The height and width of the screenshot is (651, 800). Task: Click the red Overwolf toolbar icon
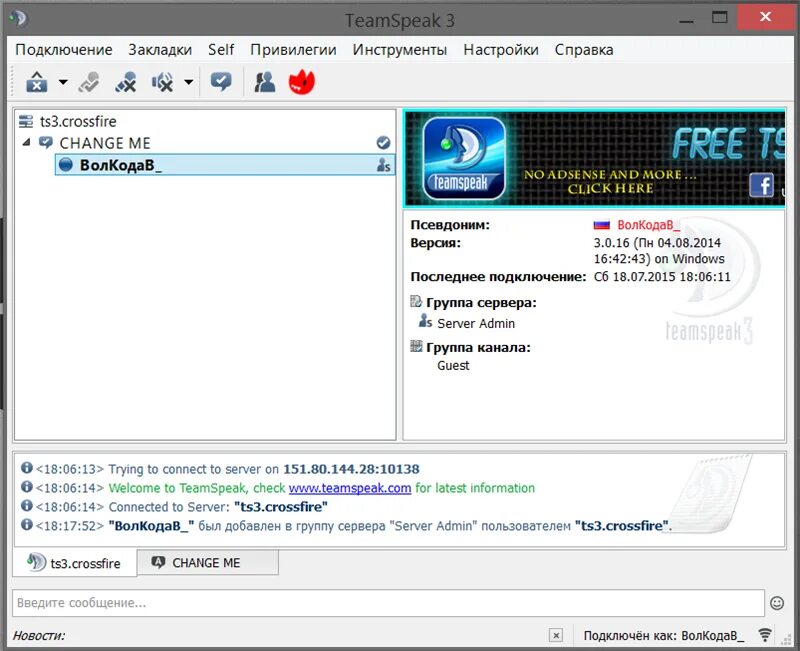tap(302, 82)
